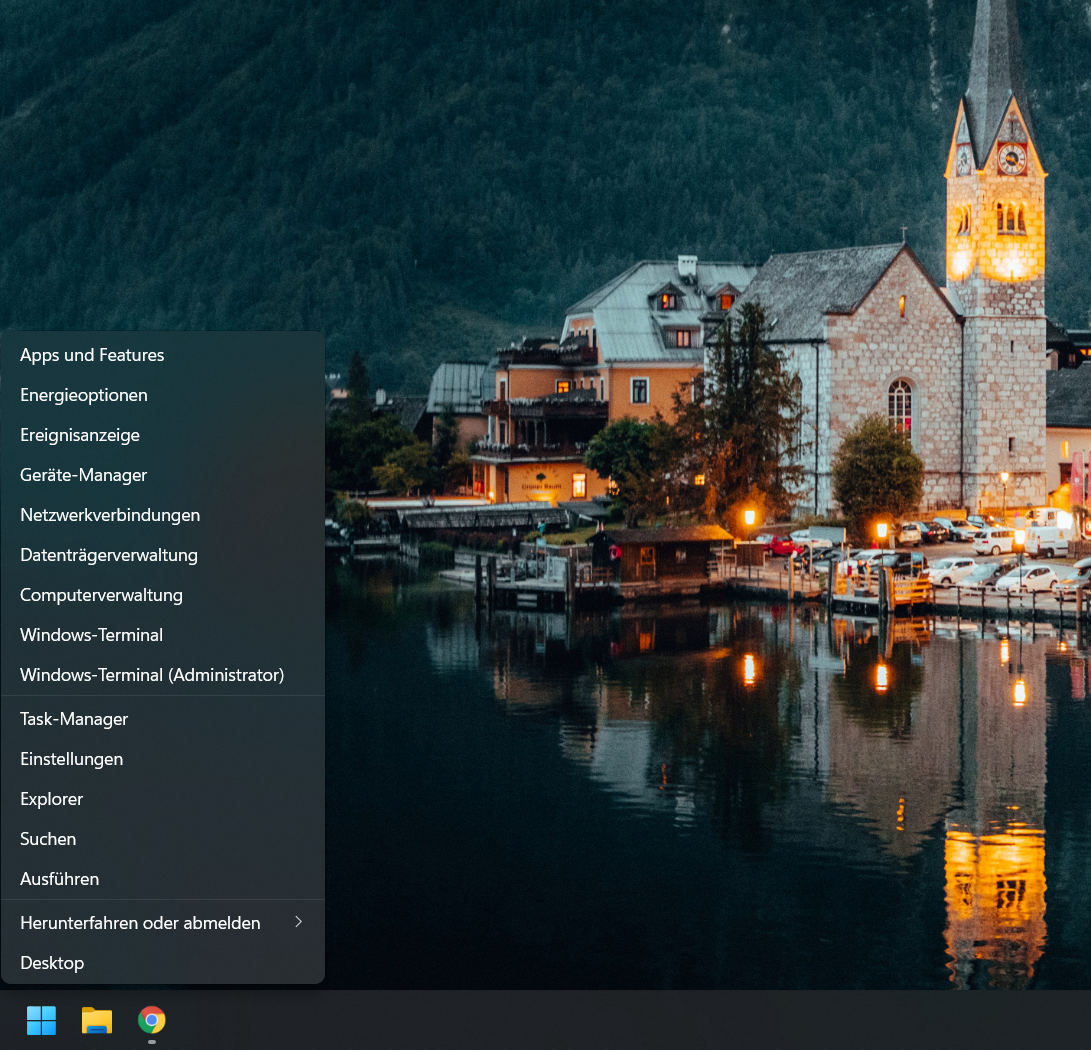Screen dimensions: 1091x1050
Task: Open the Windows Start button
Action: point(41,1020)
